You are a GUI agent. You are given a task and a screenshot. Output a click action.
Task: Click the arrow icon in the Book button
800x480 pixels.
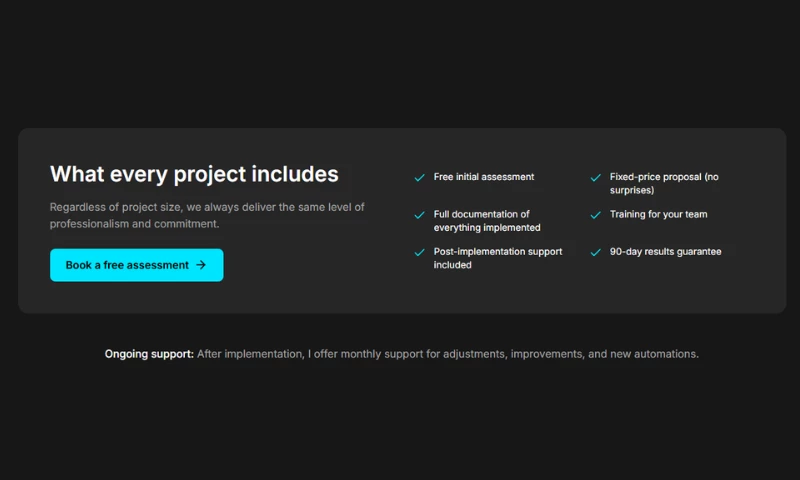click(201, 265)
